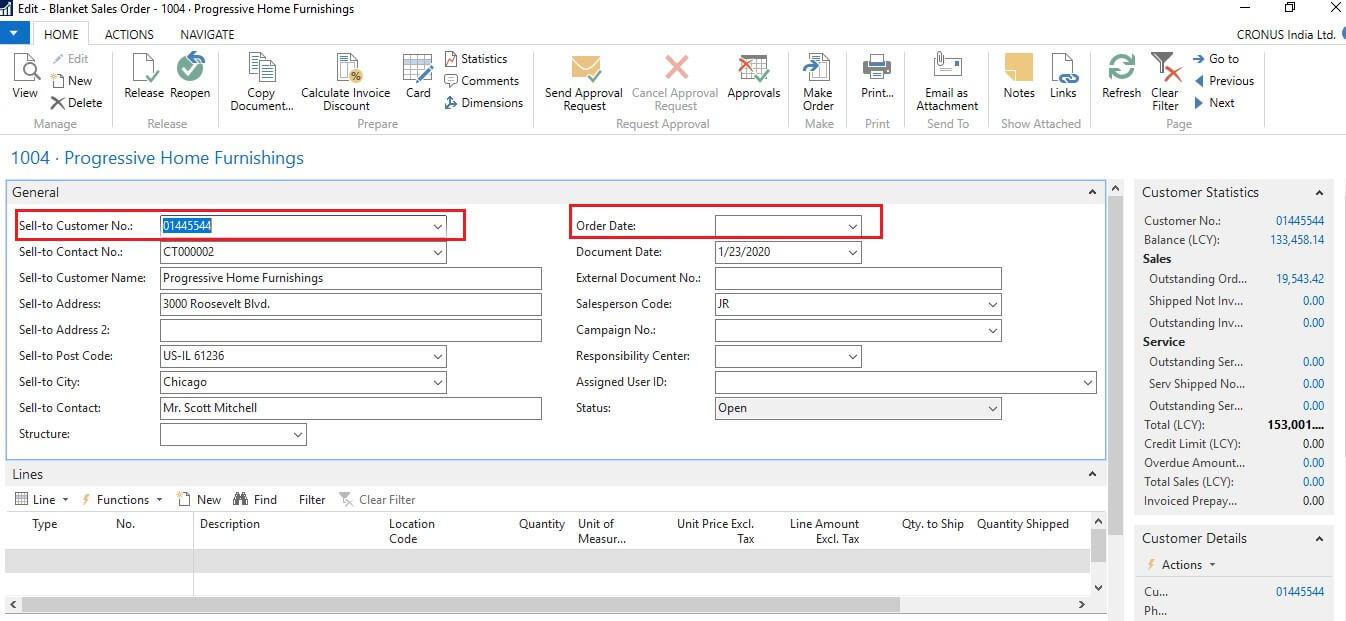1346x621 pixels.
Task: Collapse the General section
Action: tap(1092, 192)
